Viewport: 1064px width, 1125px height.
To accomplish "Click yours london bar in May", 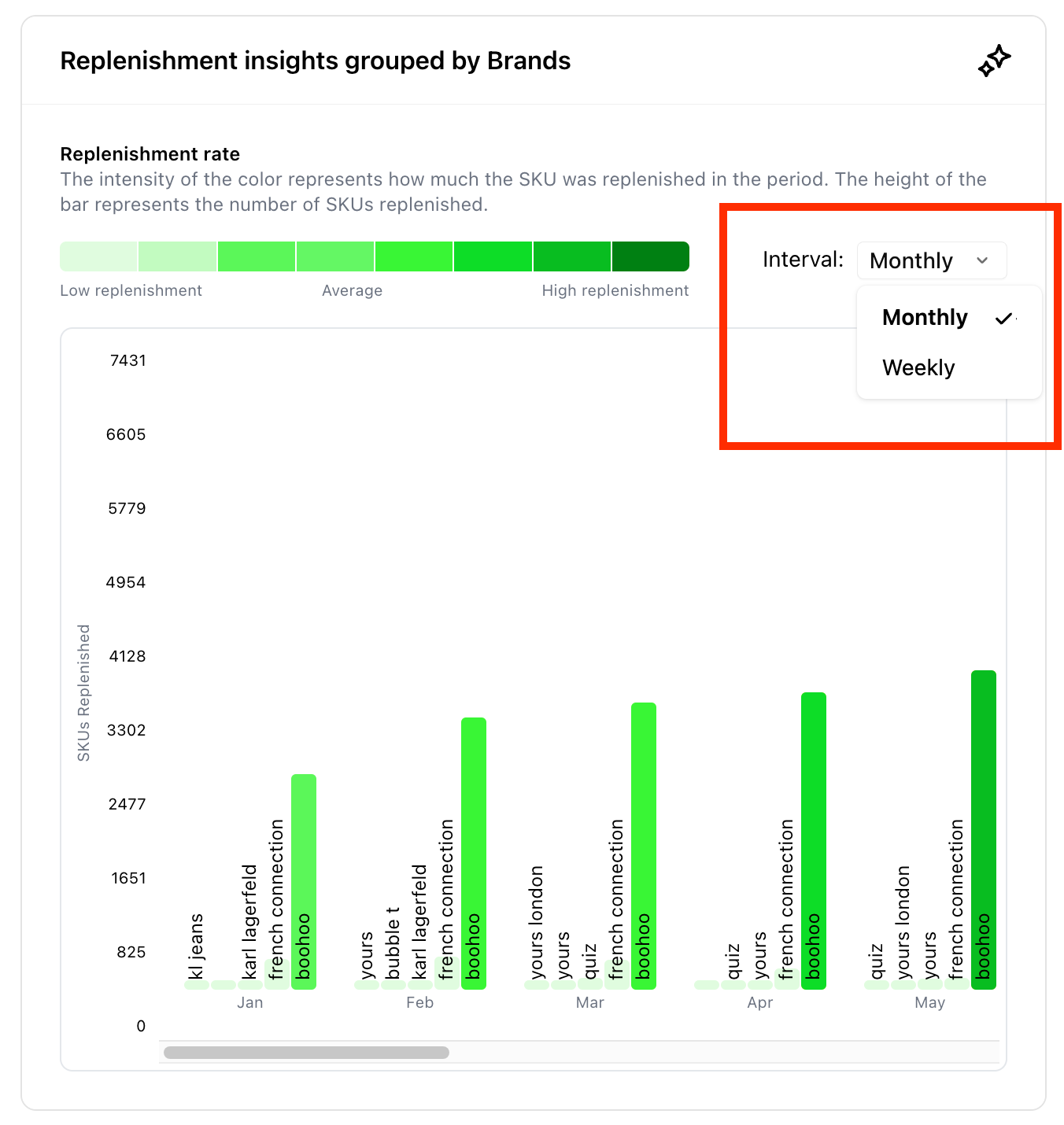I will coord(903,984).
